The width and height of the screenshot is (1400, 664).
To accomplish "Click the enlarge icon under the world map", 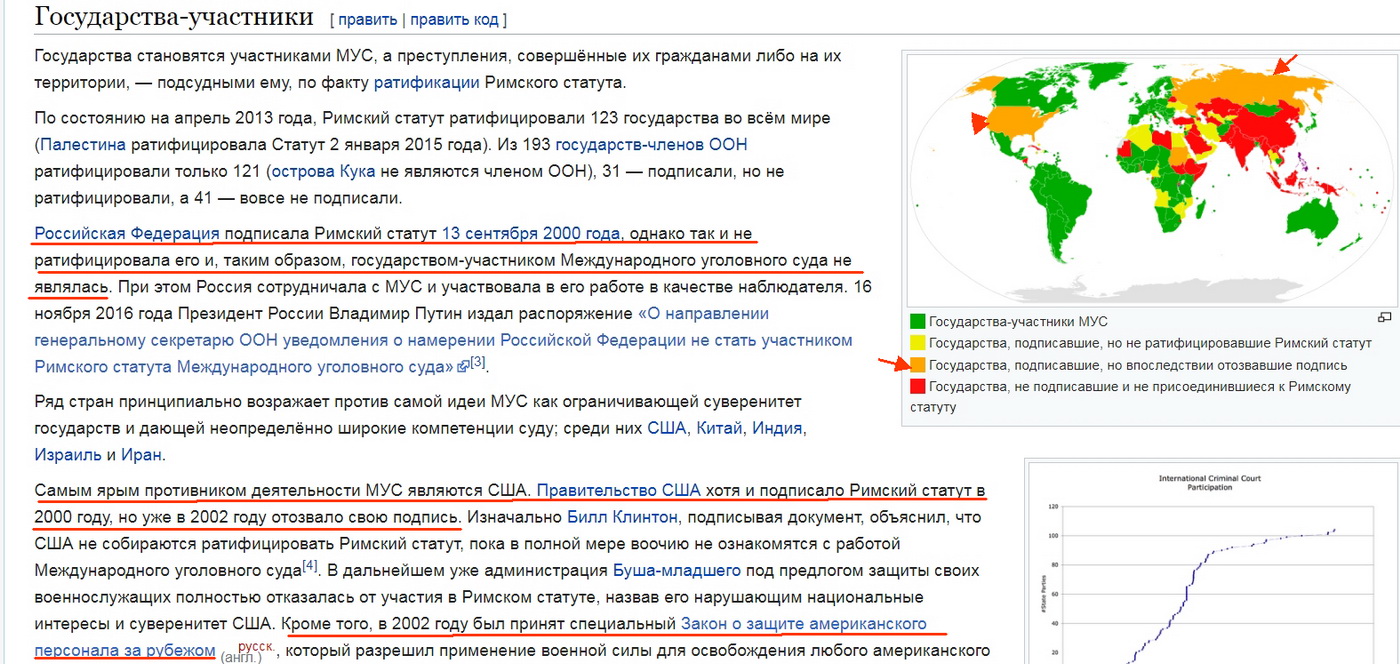I will point(1384,317).
